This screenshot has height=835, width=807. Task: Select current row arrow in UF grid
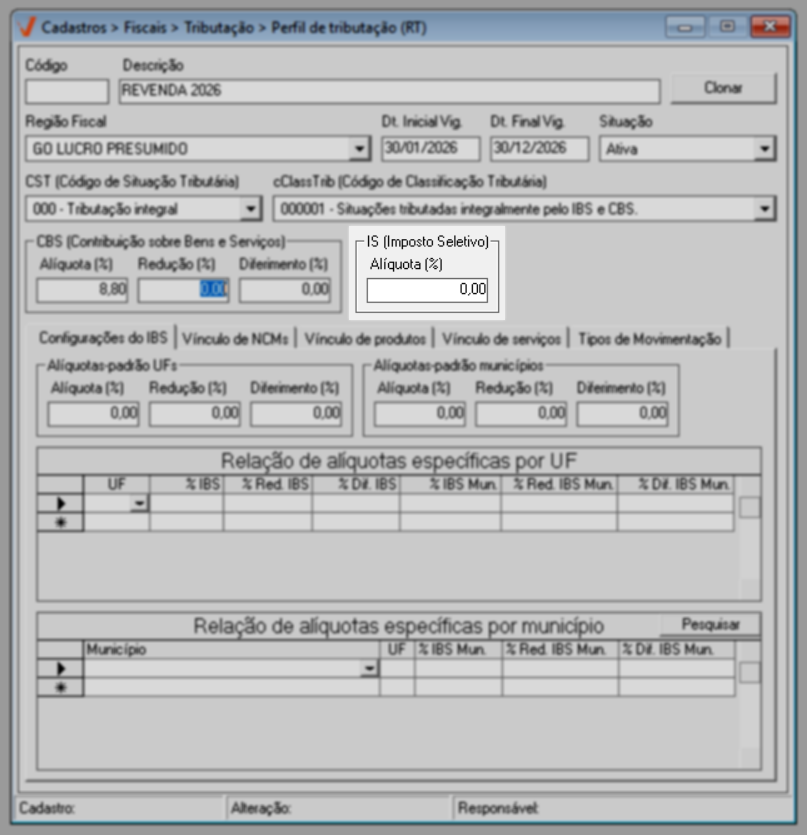tap(60, 503)
